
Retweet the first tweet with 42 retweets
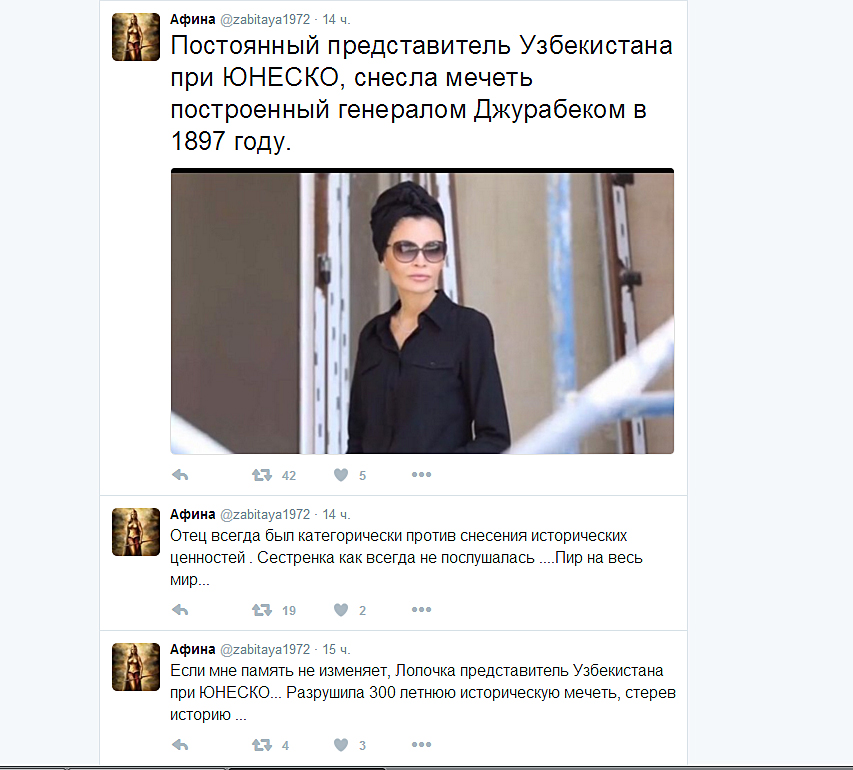[262, 476]
